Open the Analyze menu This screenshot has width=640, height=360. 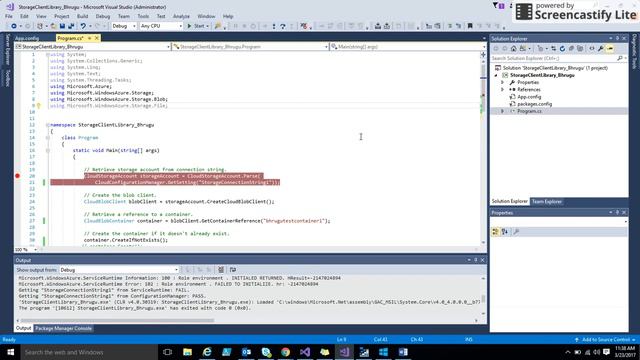pyautogui.click(x=181, y=16)
